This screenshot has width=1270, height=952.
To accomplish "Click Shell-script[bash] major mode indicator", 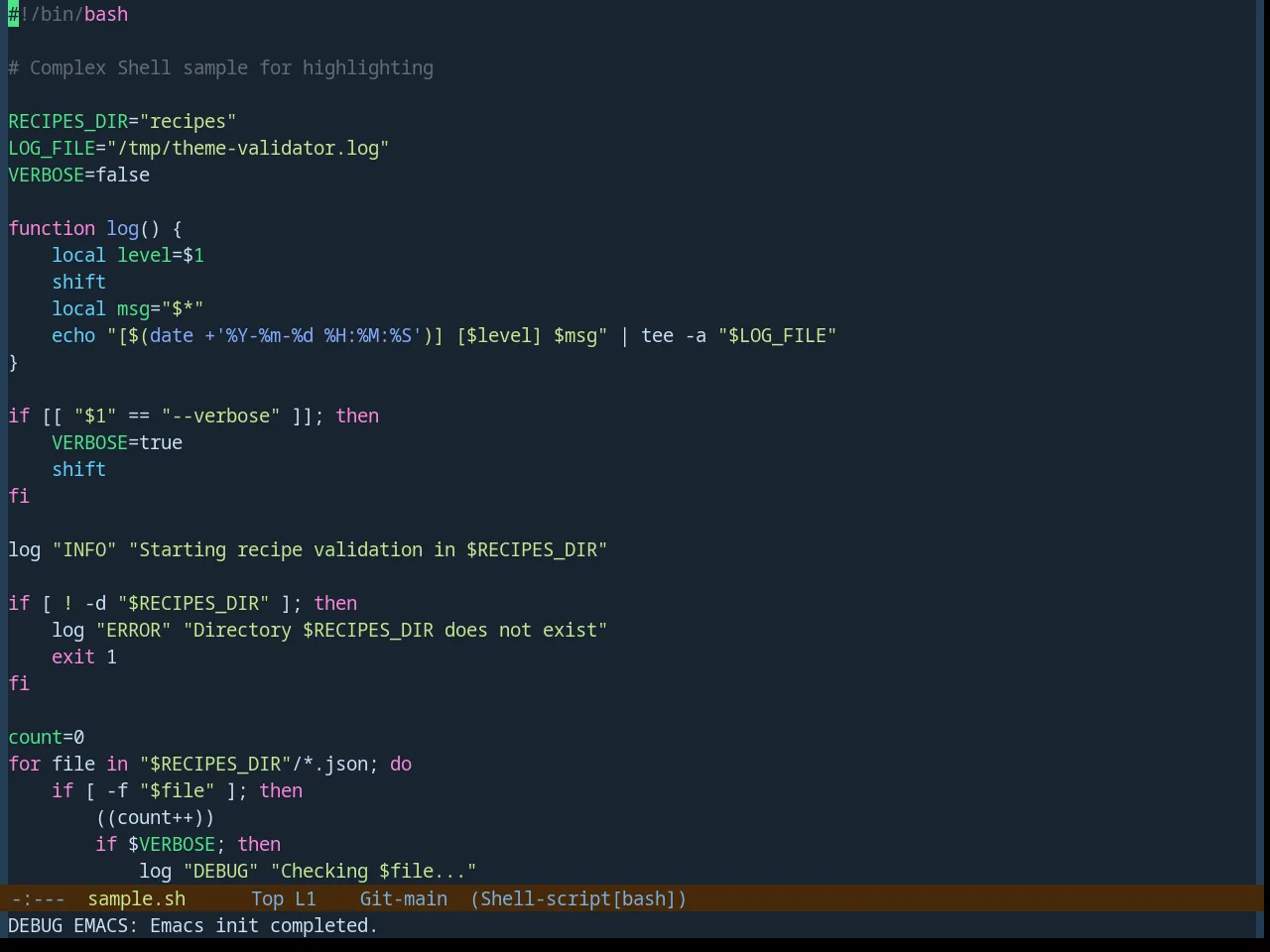I will [x=578, y=898].
